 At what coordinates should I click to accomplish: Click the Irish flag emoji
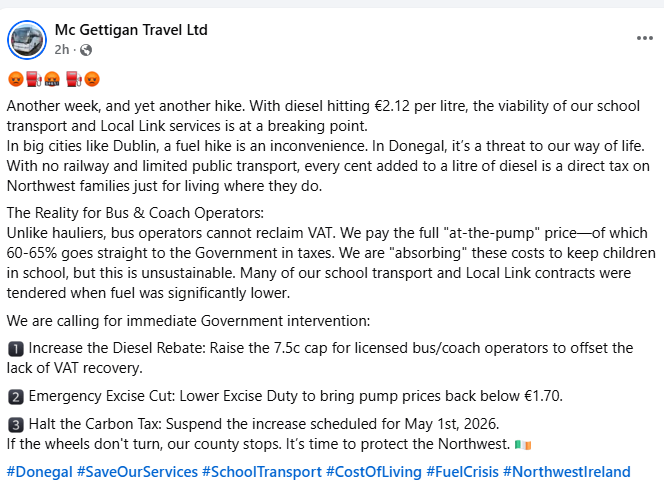(523, 443)
